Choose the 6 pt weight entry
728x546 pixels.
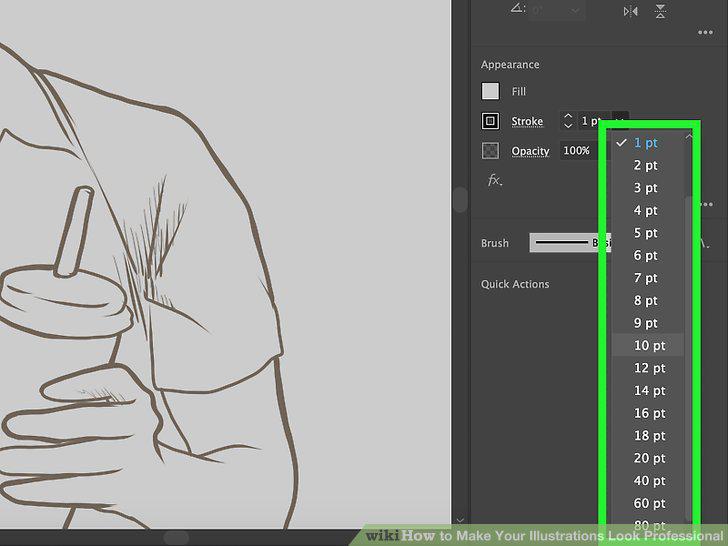(x=648, y=255)
